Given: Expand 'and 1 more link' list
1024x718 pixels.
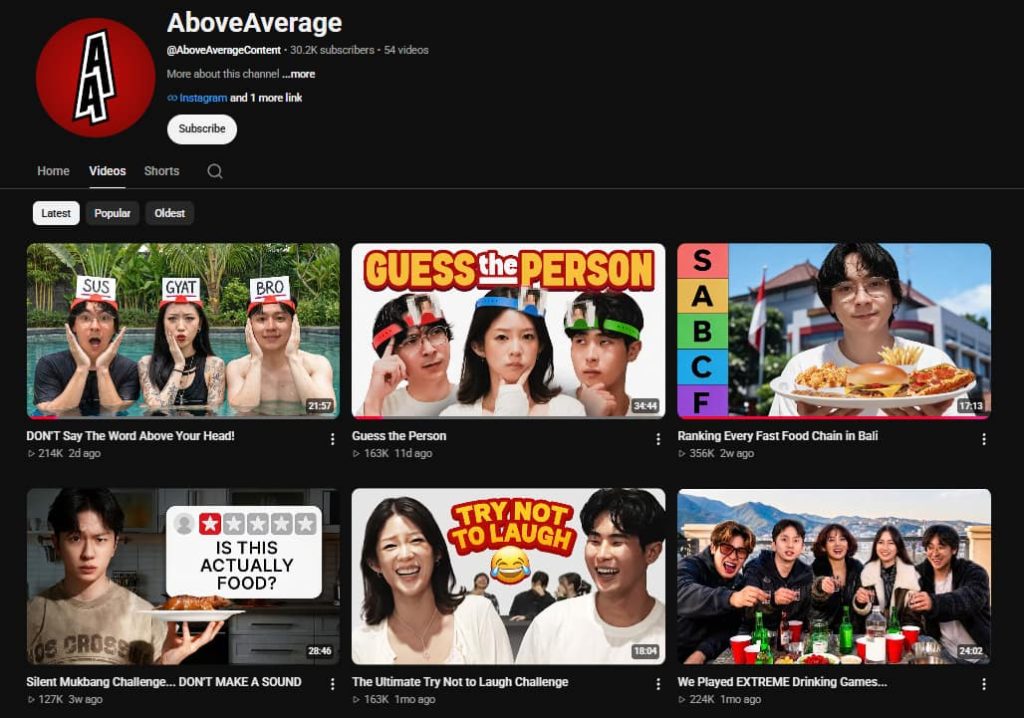Looking at the screenshot, I should tap(266, 98).
